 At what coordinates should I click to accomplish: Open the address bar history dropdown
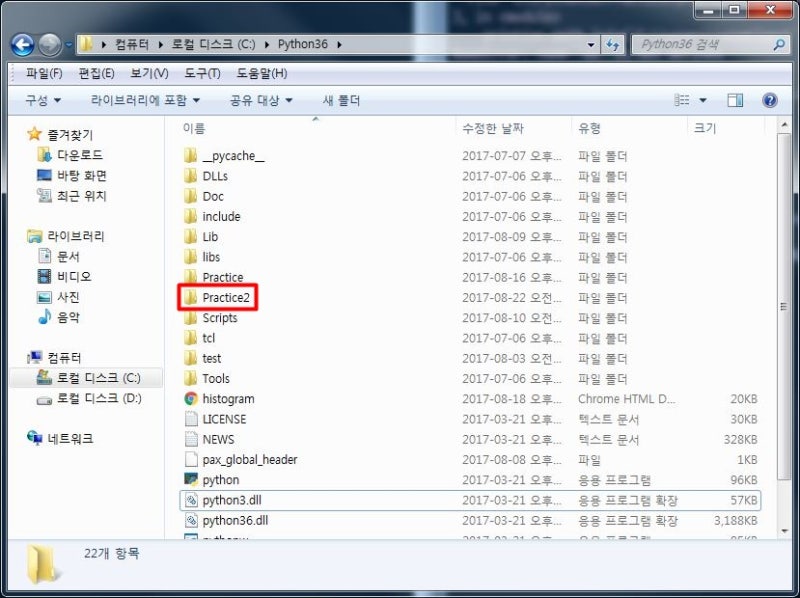pos(590,45)
